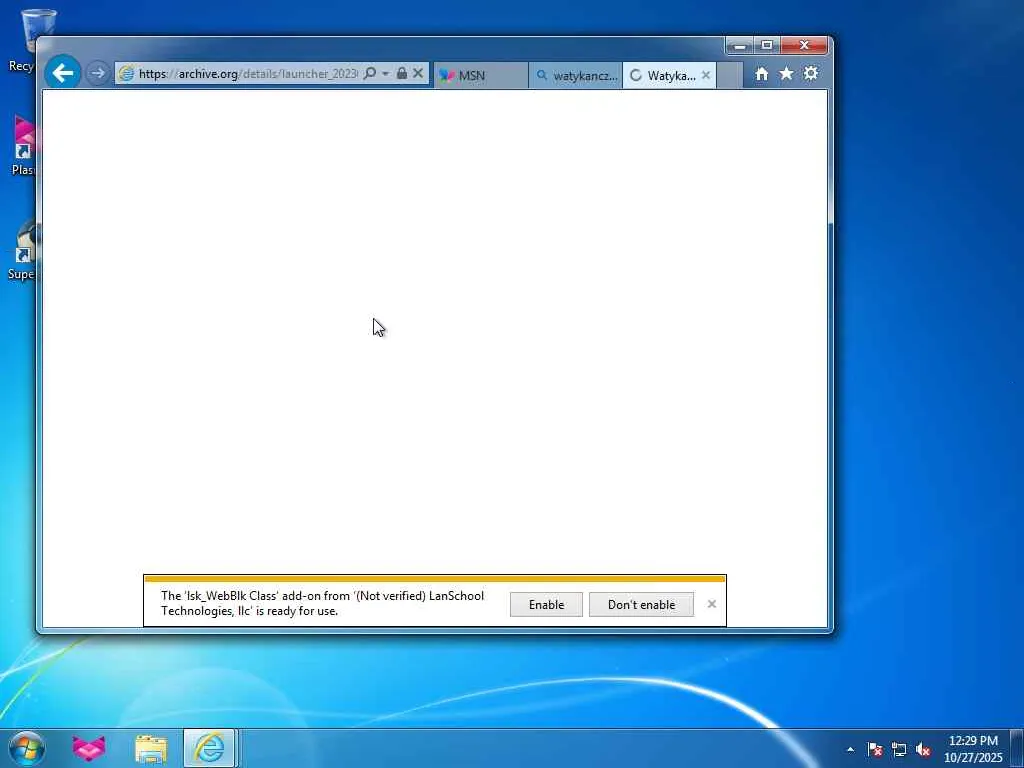This screenshot has height=768, width=1024.
Task: Click the network tray icon
Action: pyautogui.click(x=899, y=750)
